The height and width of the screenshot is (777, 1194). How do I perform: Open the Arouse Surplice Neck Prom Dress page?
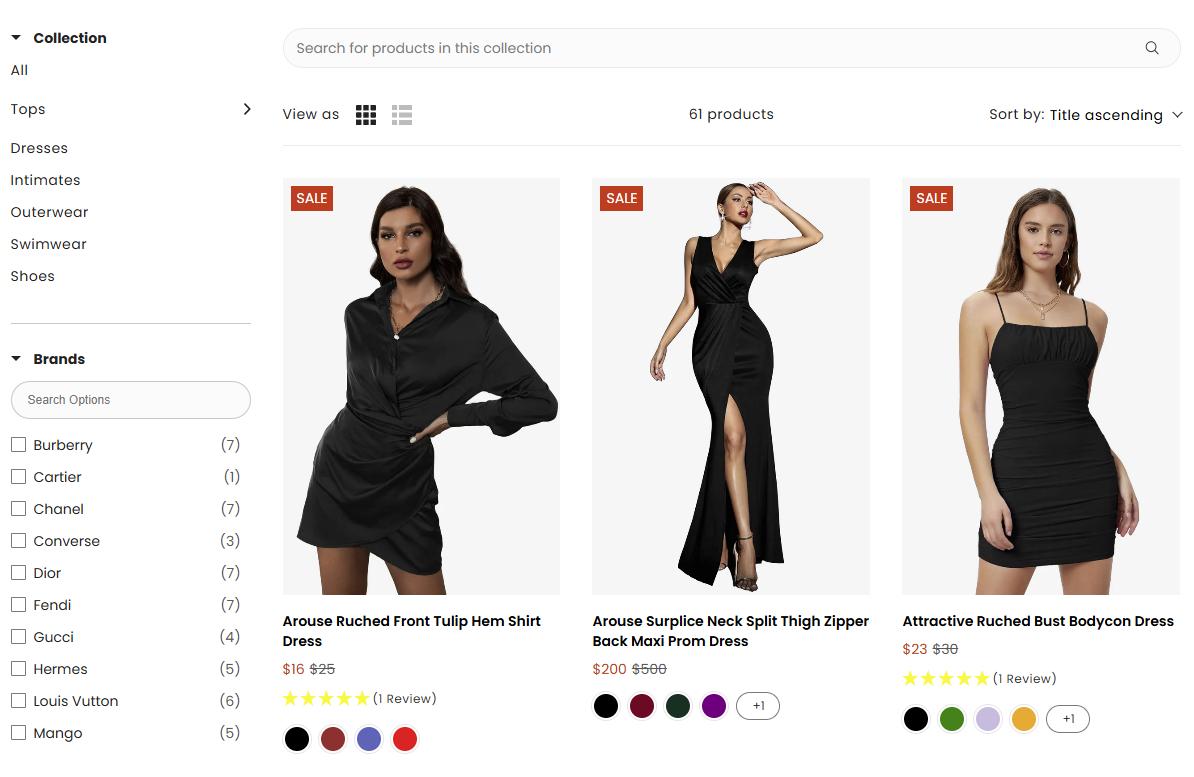point(730,631)
